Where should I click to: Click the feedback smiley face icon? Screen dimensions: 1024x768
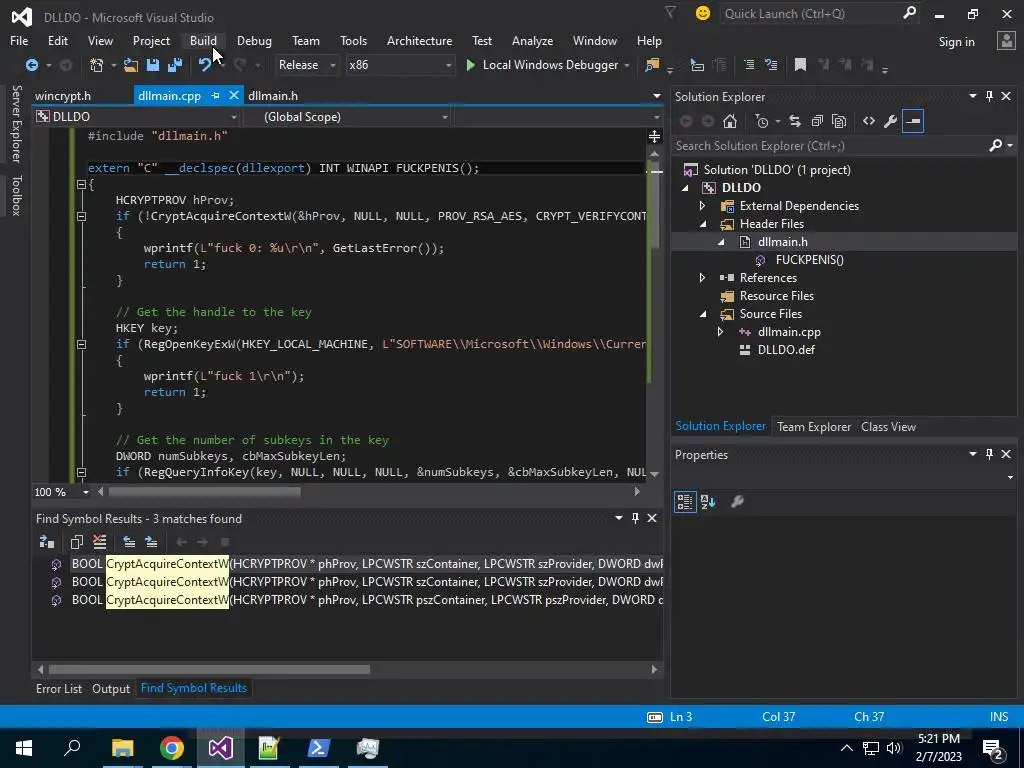click(703, 13)
